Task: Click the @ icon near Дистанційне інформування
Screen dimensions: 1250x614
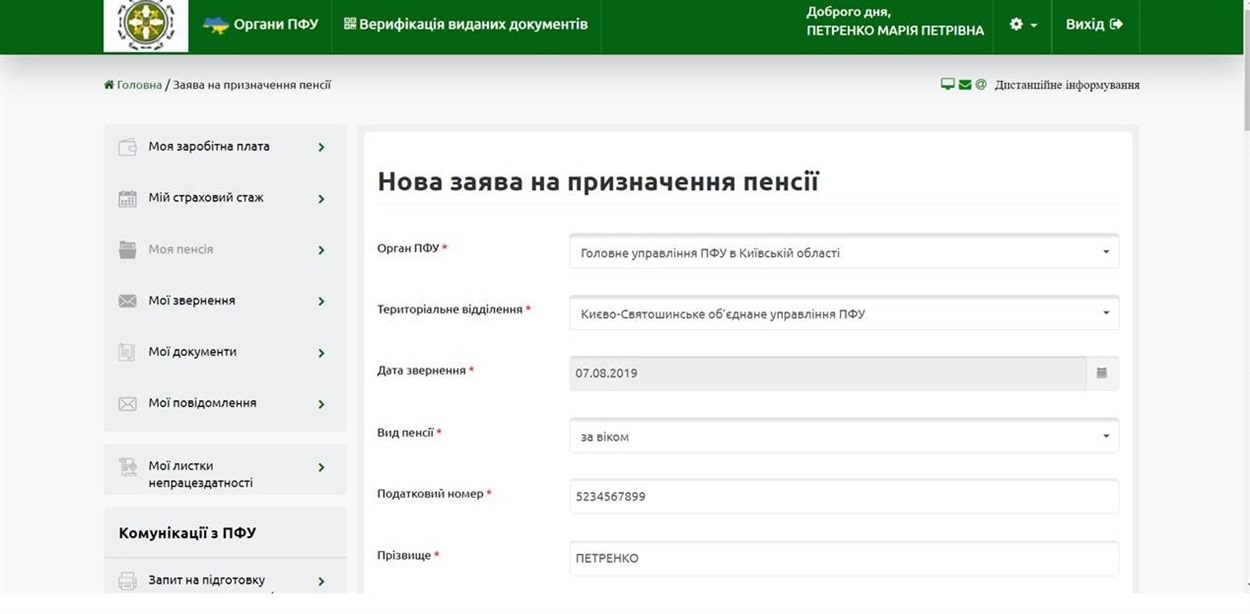Action: pyautogui.click(x=981, y=84)
